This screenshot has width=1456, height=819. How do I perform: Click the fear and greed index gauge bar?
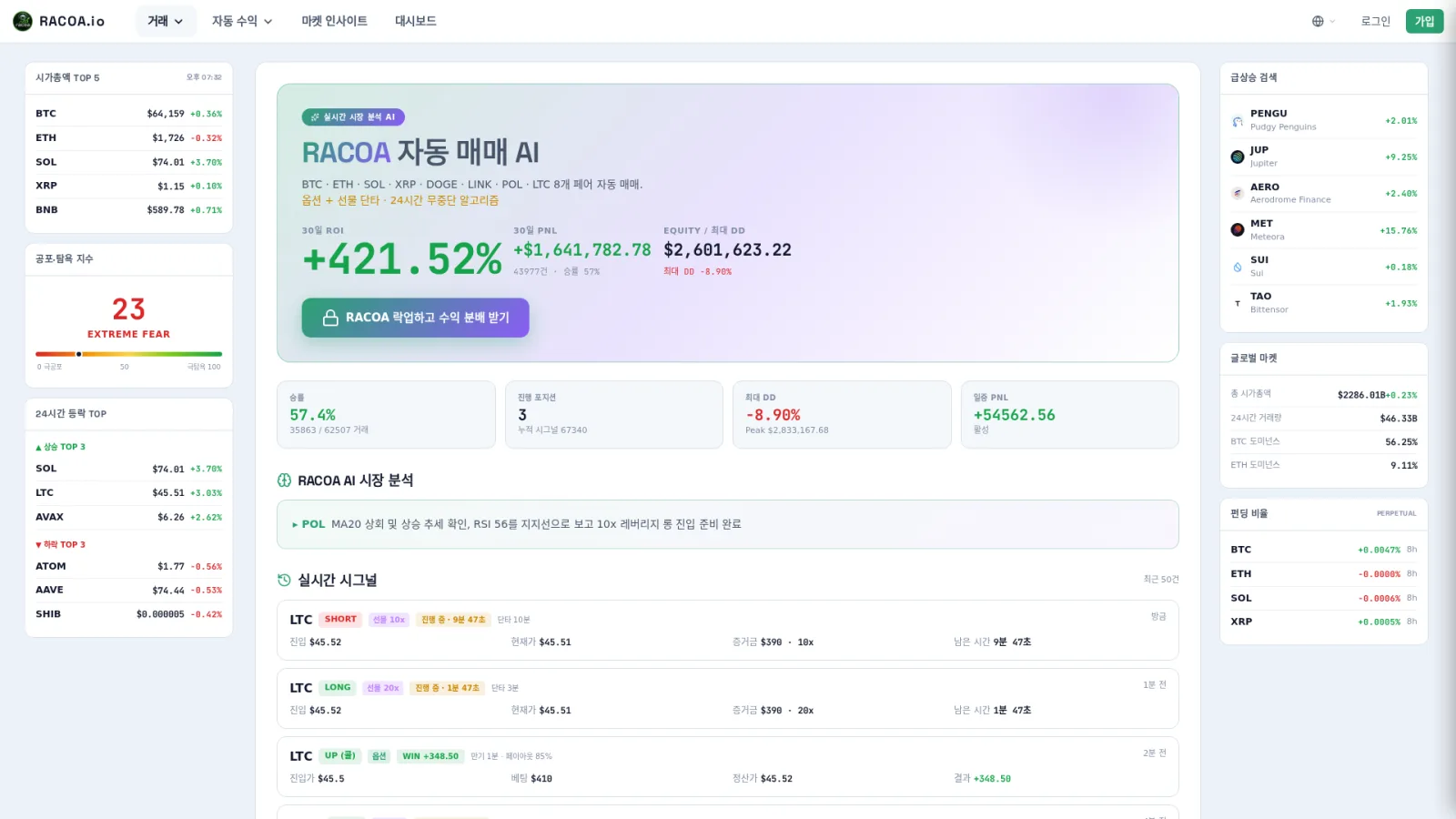click(x=128, y=354)
